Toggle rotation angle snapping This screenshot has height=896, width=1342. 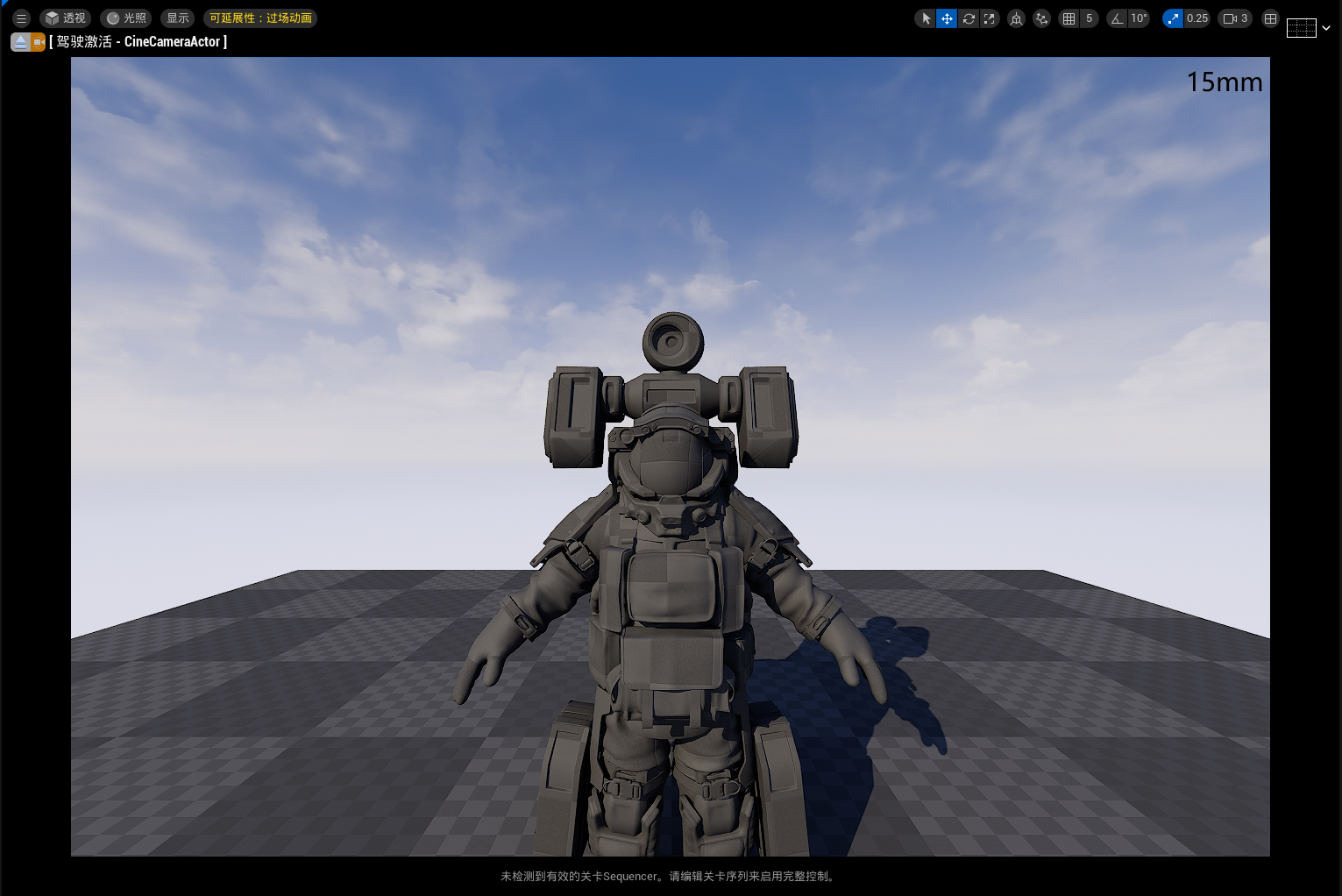[1117, 18]
